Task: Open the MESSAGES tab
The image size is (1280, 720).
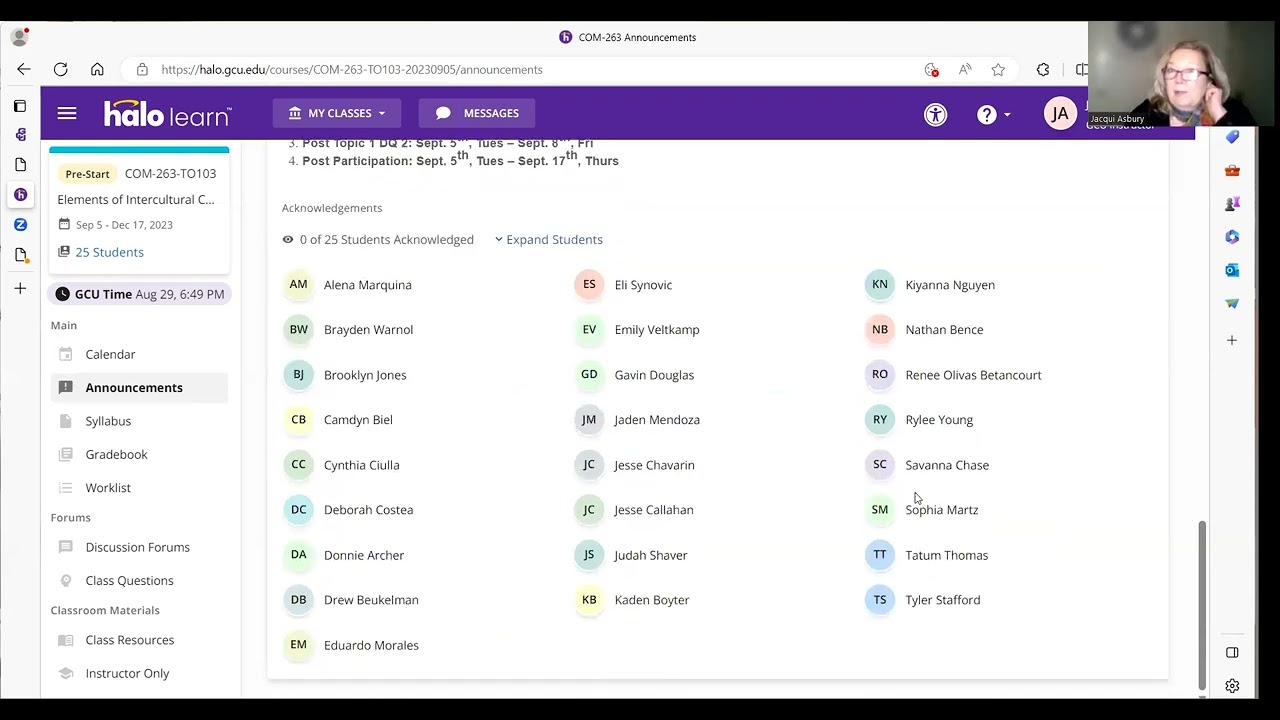Action: (477, 113)
